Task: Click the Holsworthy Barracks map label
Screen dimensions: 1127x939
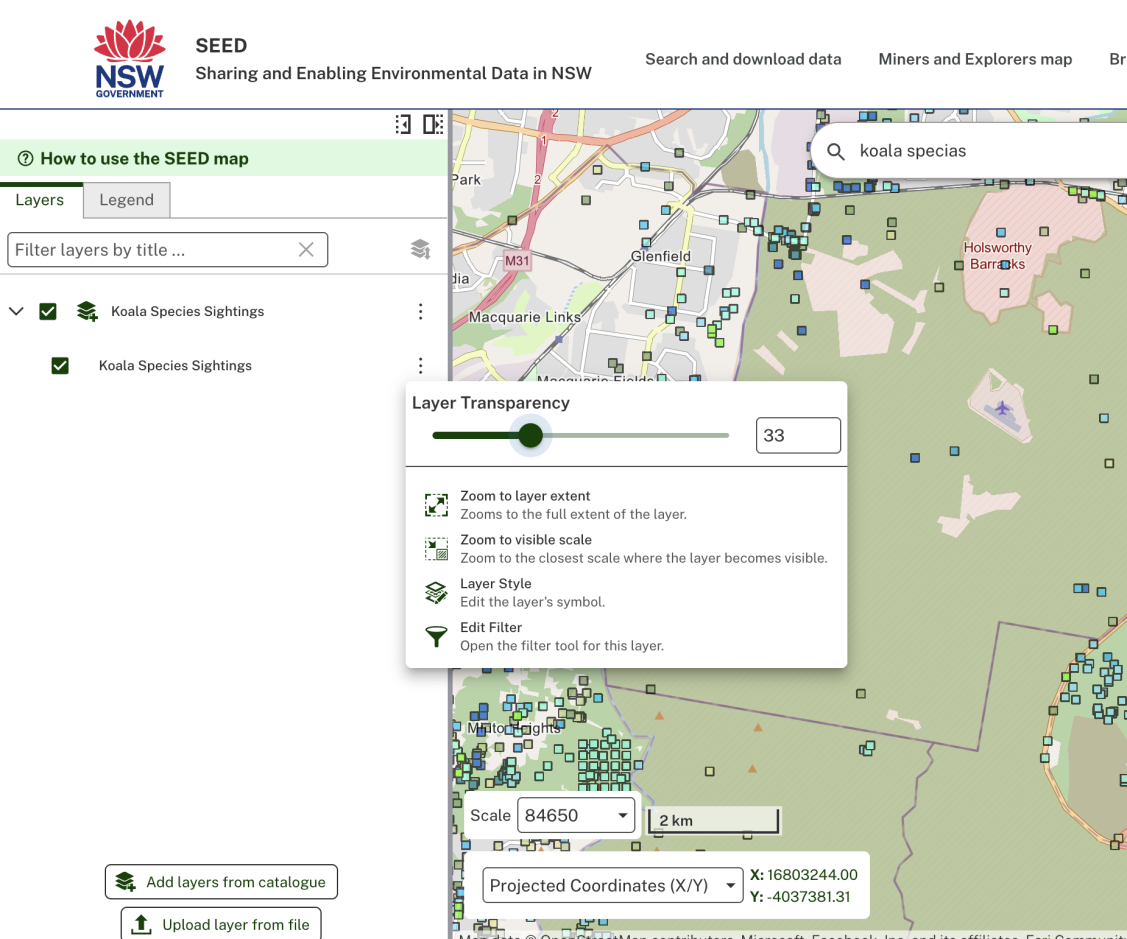Action: click(997, 256)
